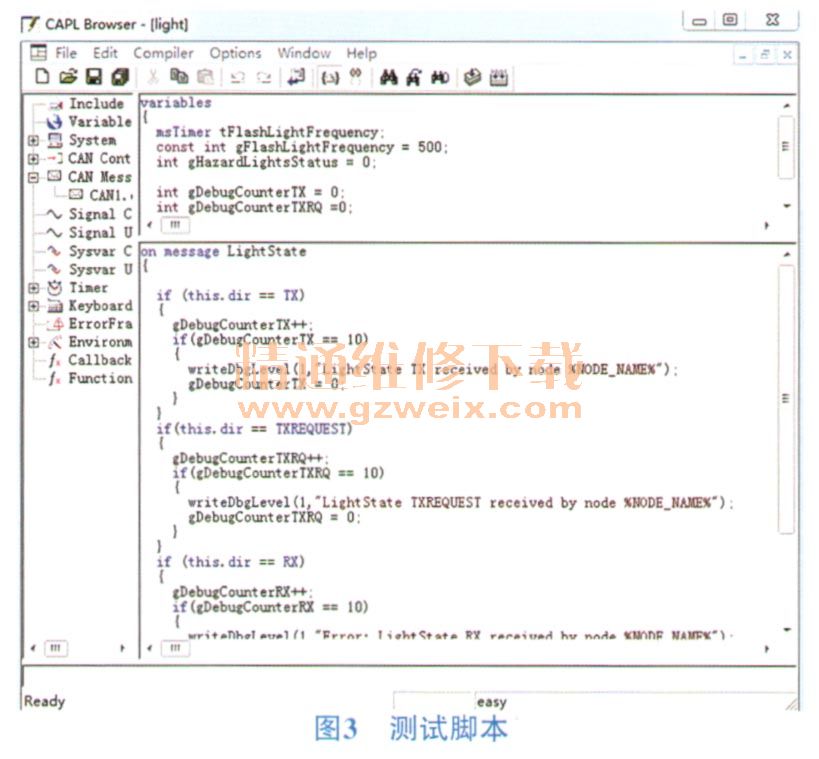Screen dimensions: 819x759
Task: Expand the CAN Cont tree node
Action: click(33, 159)
